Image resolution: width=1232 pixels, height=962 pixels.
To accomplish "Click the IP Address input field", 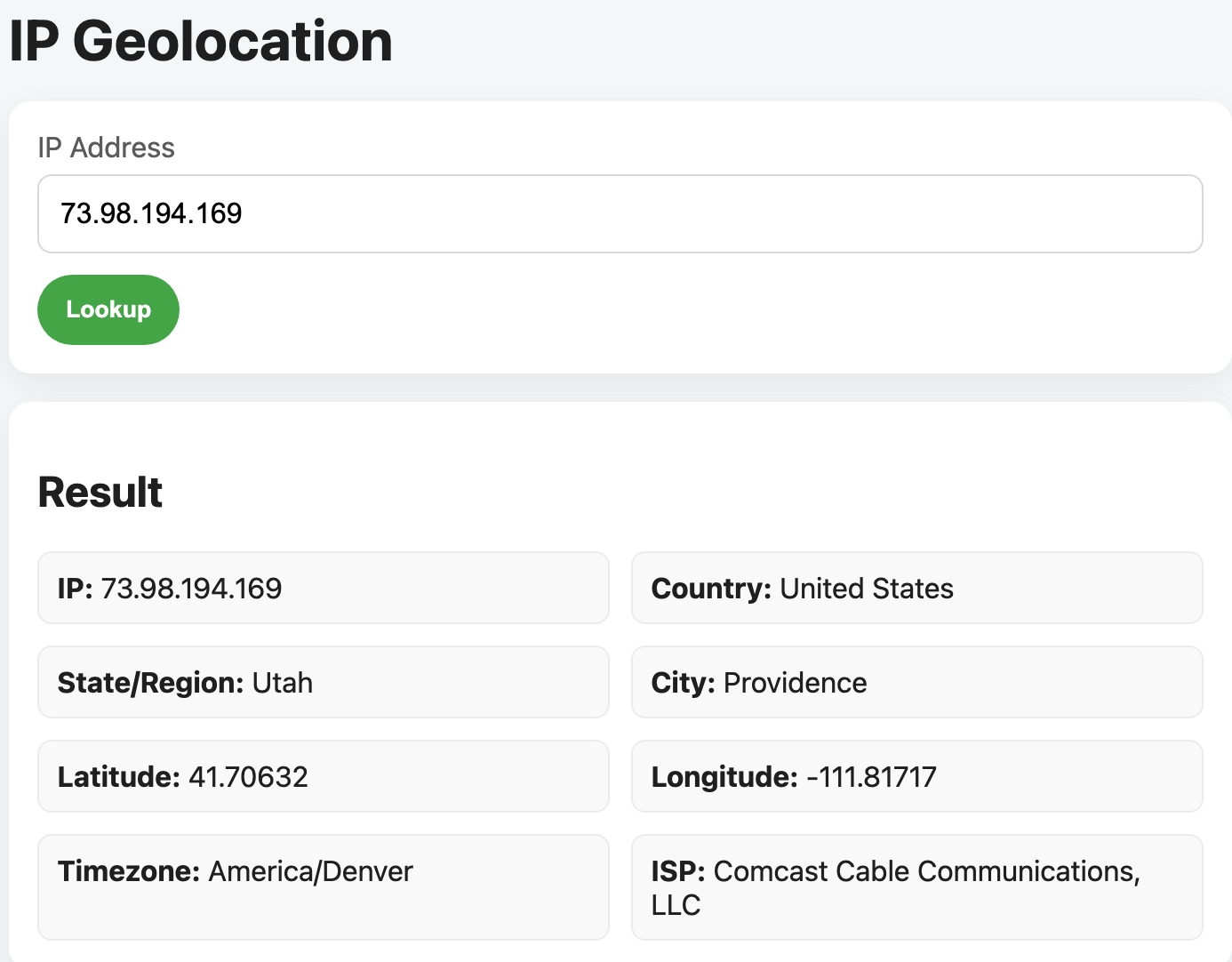I will point(620,214).
